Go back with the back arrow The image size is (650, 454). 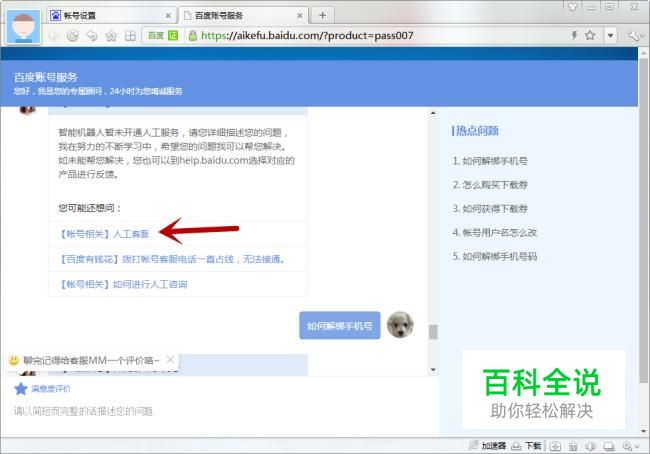pos(54,36)
